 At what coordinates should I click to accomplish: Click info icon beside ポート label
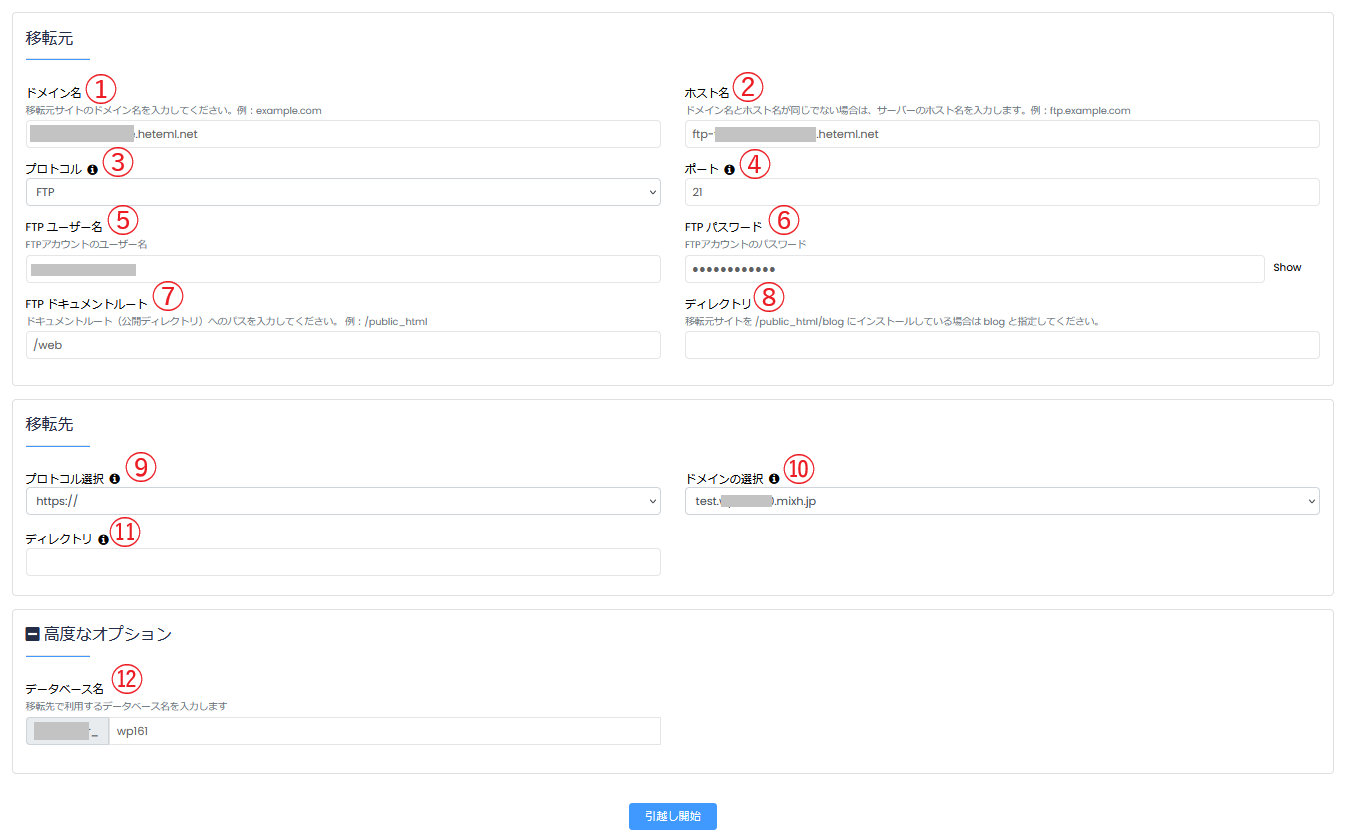pyautogui.click(x=729, y=170)
